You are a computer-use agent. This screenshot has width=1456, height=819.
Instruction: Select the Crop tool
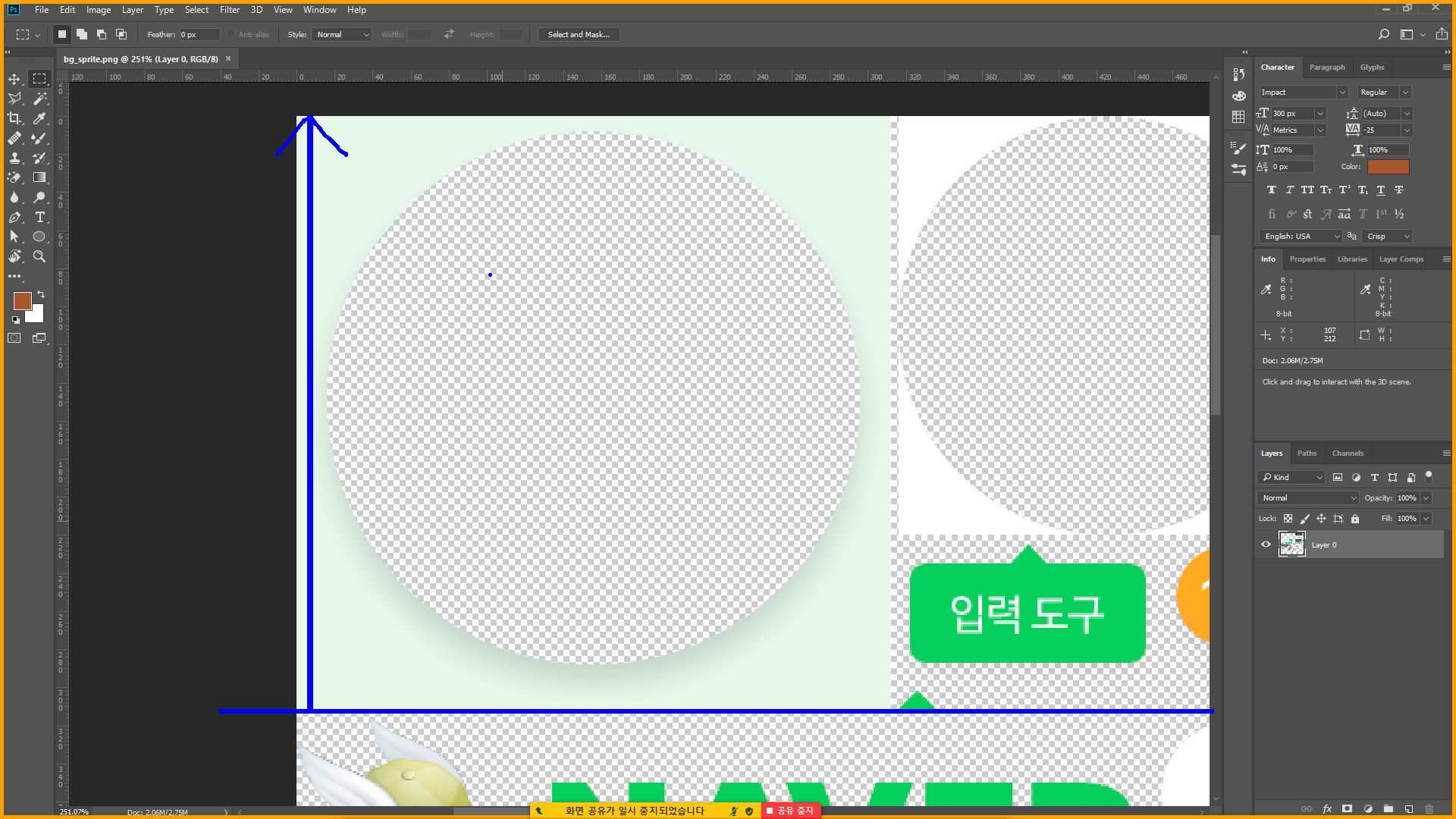pyautogui.click(x=14, y=118)
